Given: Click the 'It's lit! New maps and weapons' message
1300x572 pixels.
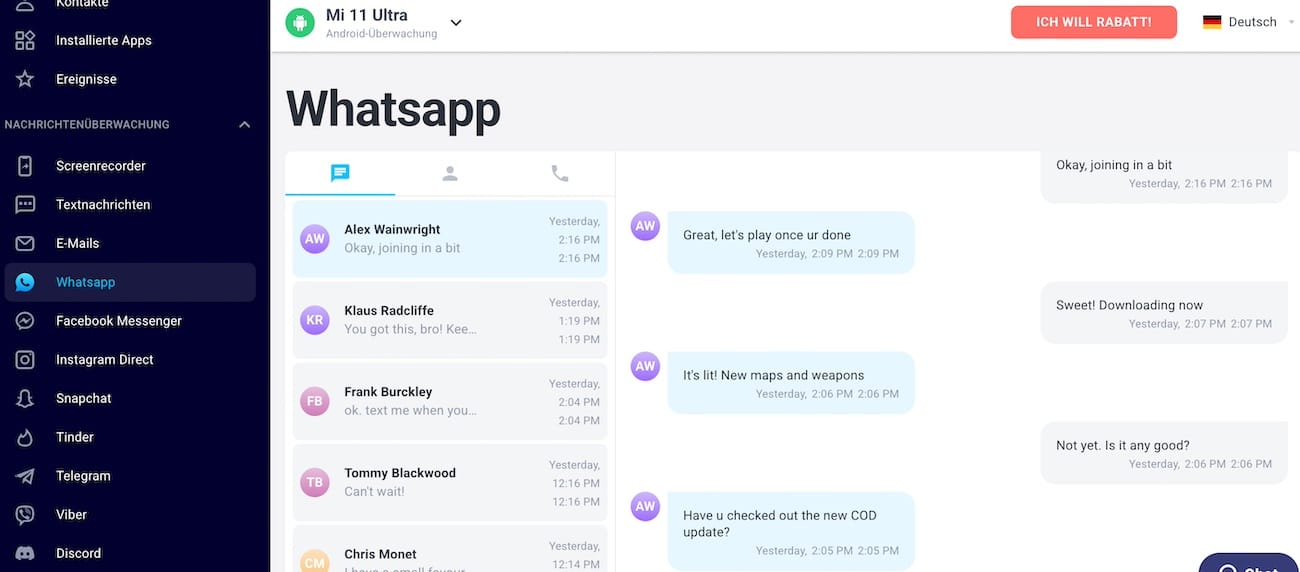Looking at the screenshot, I should click(x=791, y=383).
